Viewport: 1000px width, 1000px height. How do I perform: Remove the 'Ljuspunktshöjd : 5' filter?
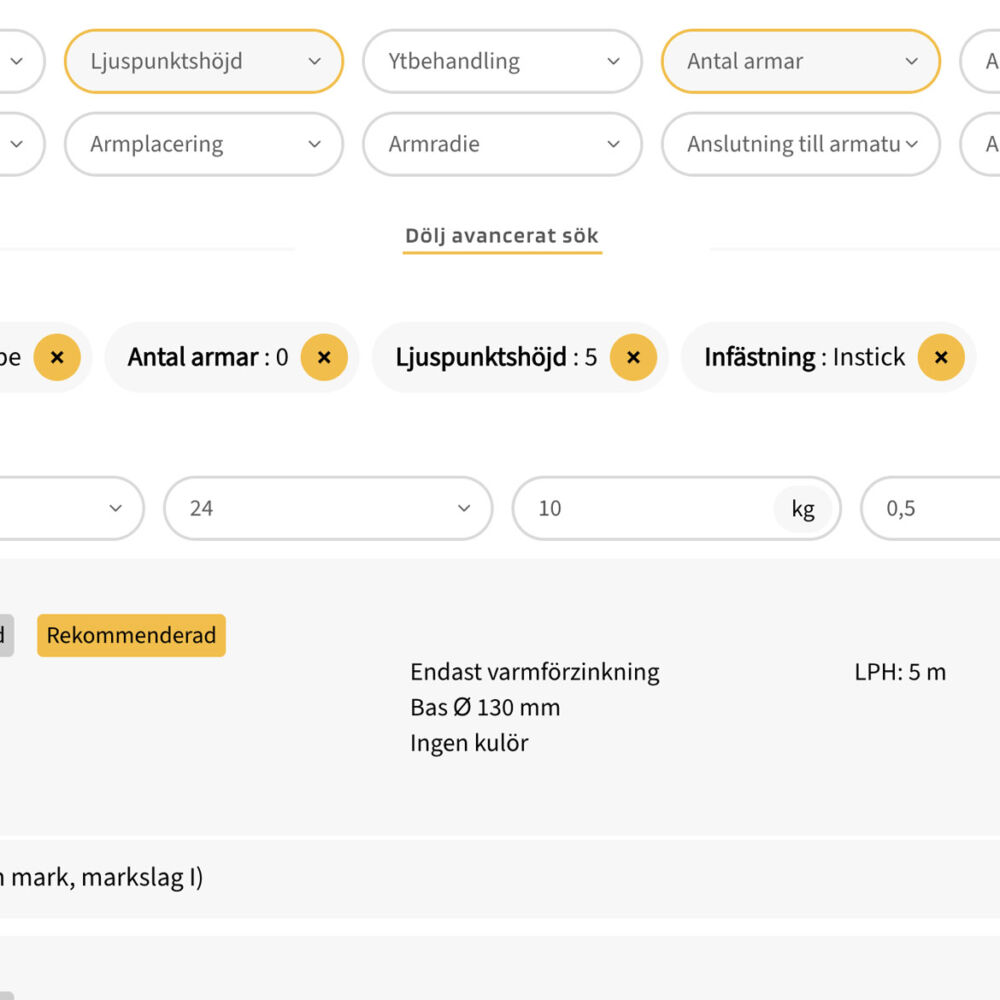coord(633,357)
